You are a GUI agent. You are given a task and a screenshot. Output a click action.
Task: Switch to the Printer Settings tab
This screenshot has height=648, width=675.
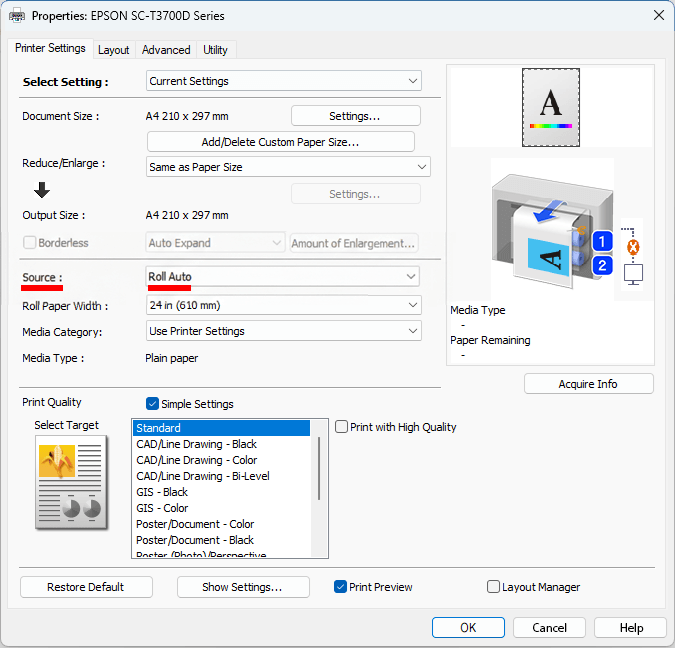(50, 48)
